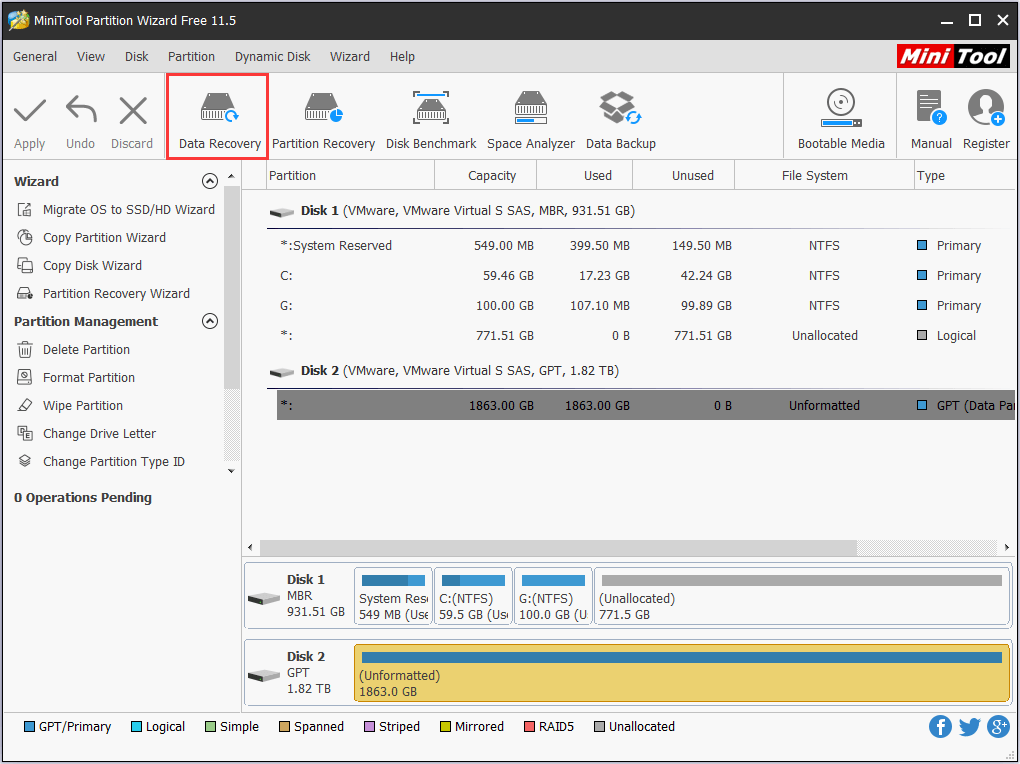Click the horizontal scrollbar thumb
Viewport: 1020px width, 764px height.
pos(558,547)
